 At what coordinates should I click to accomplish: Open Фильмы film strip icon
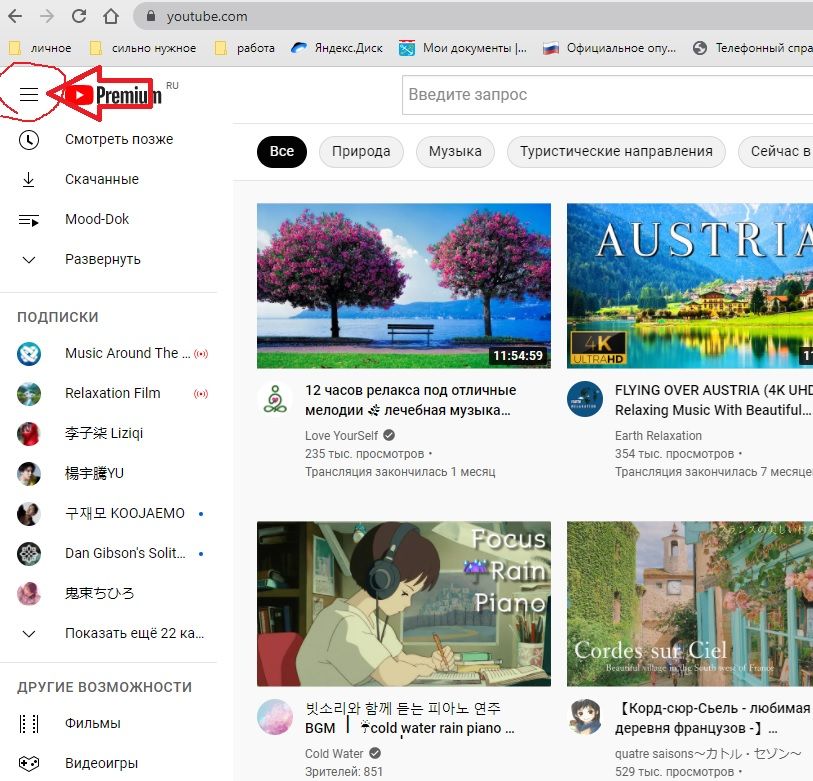pyautogui.click(x=29, y=723)
